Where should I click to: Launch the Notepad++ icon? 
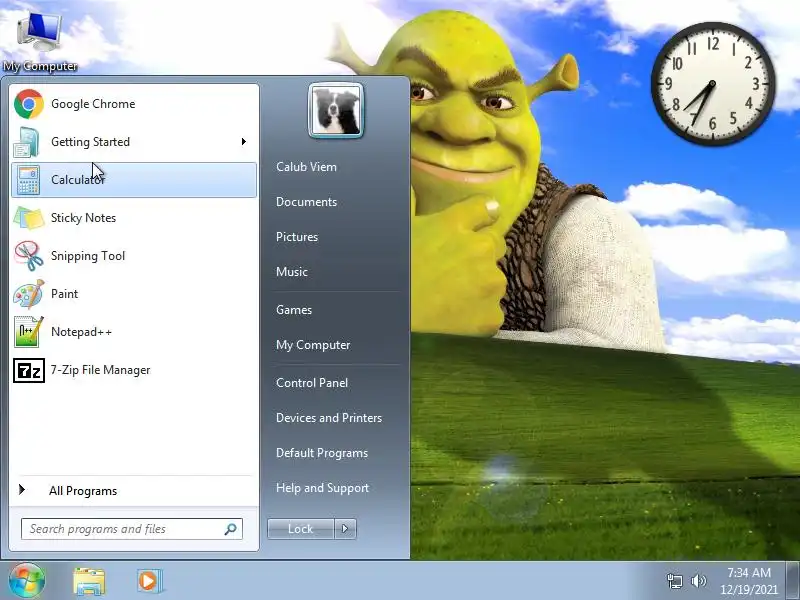tap(29, 332)
